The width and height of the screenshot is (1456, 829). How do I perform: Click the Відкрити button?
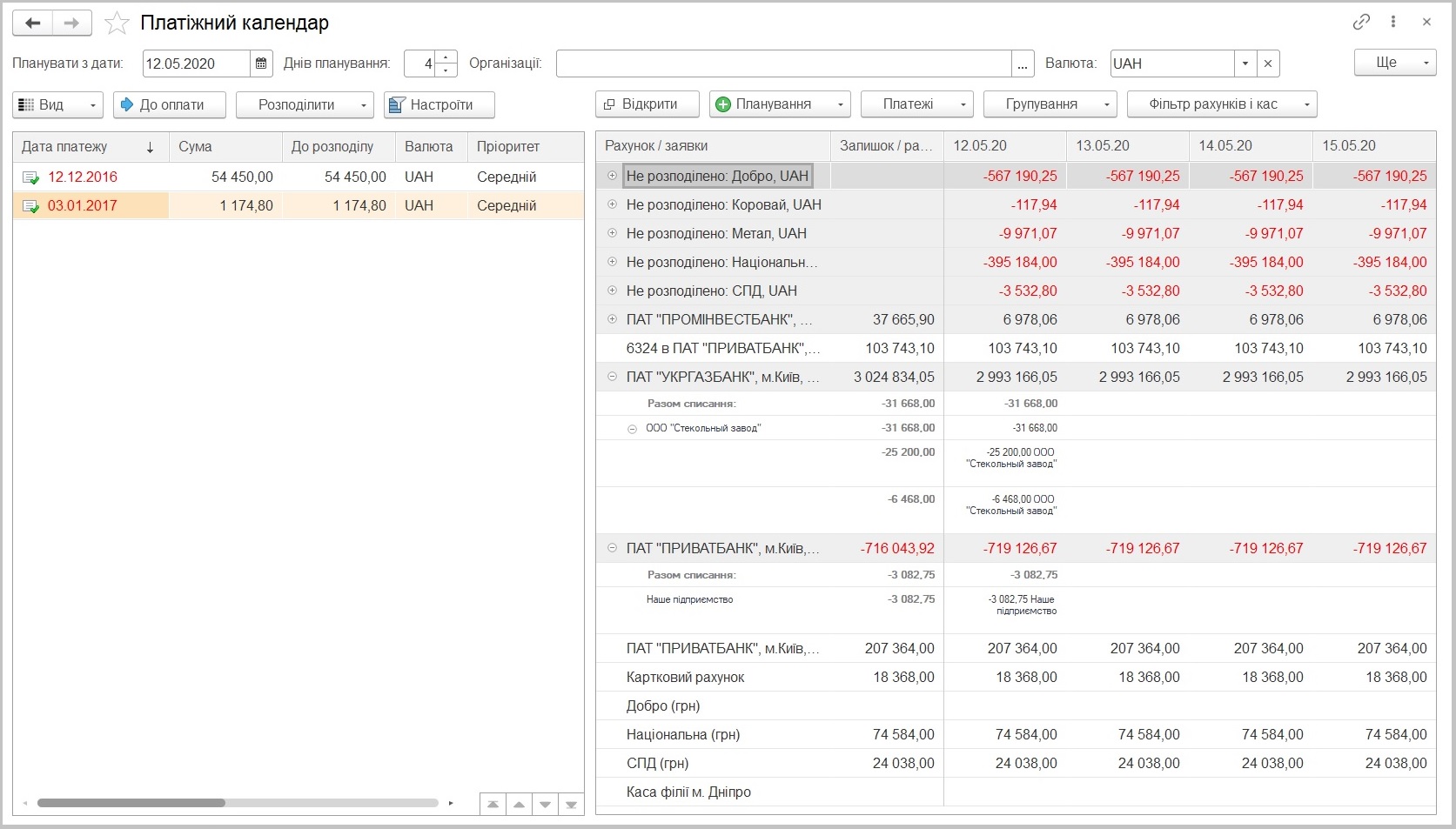[x=647, y=104]
